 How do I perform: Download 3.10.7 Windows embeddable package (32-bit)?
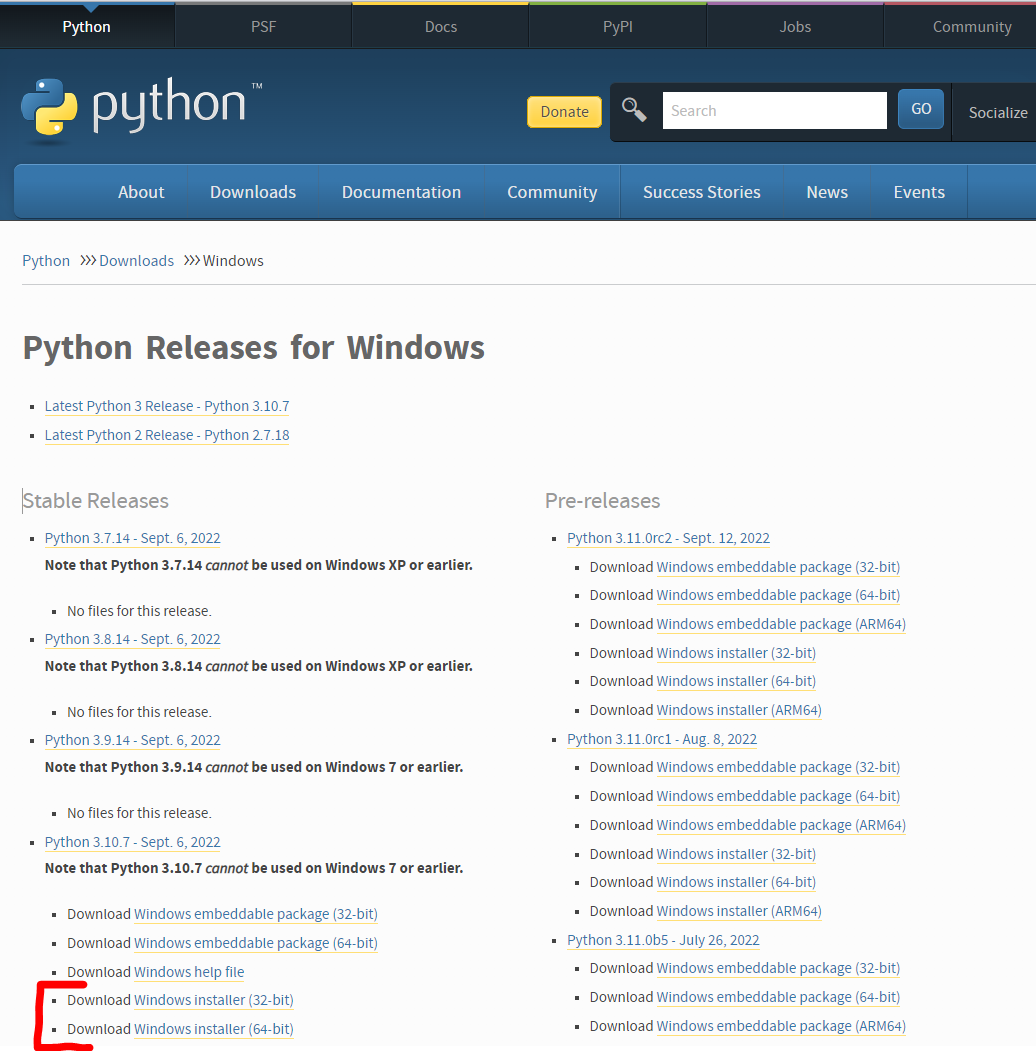(x=256, y=914)
